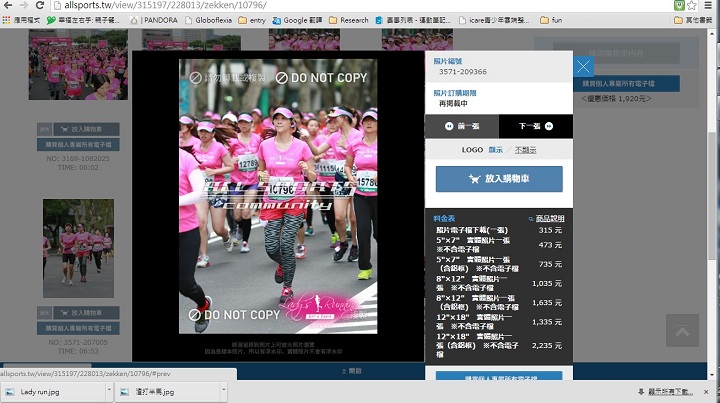Open the green heart bookmark

[83, 20]
